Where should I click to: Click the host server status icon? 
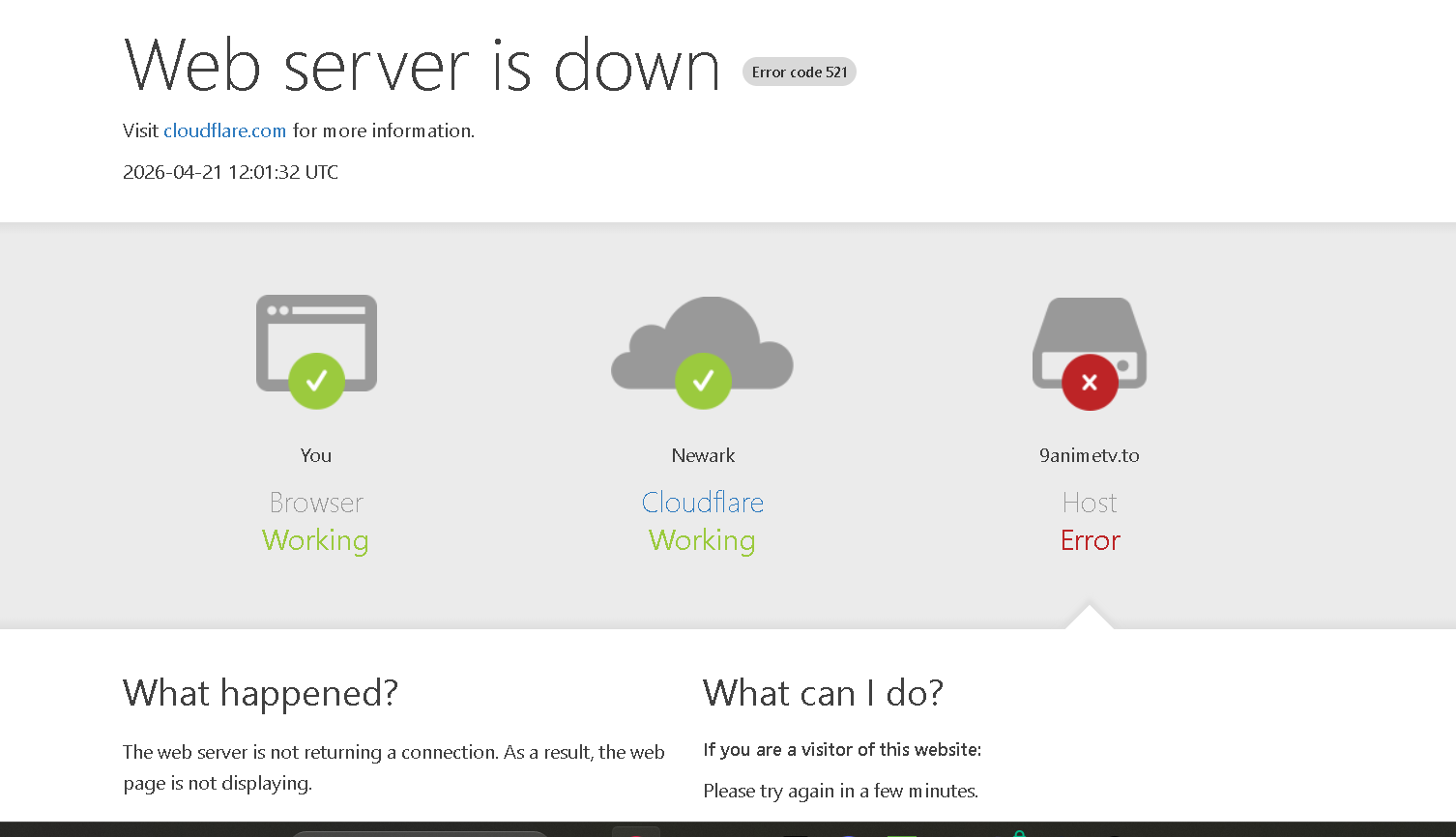pos(1090,354)
